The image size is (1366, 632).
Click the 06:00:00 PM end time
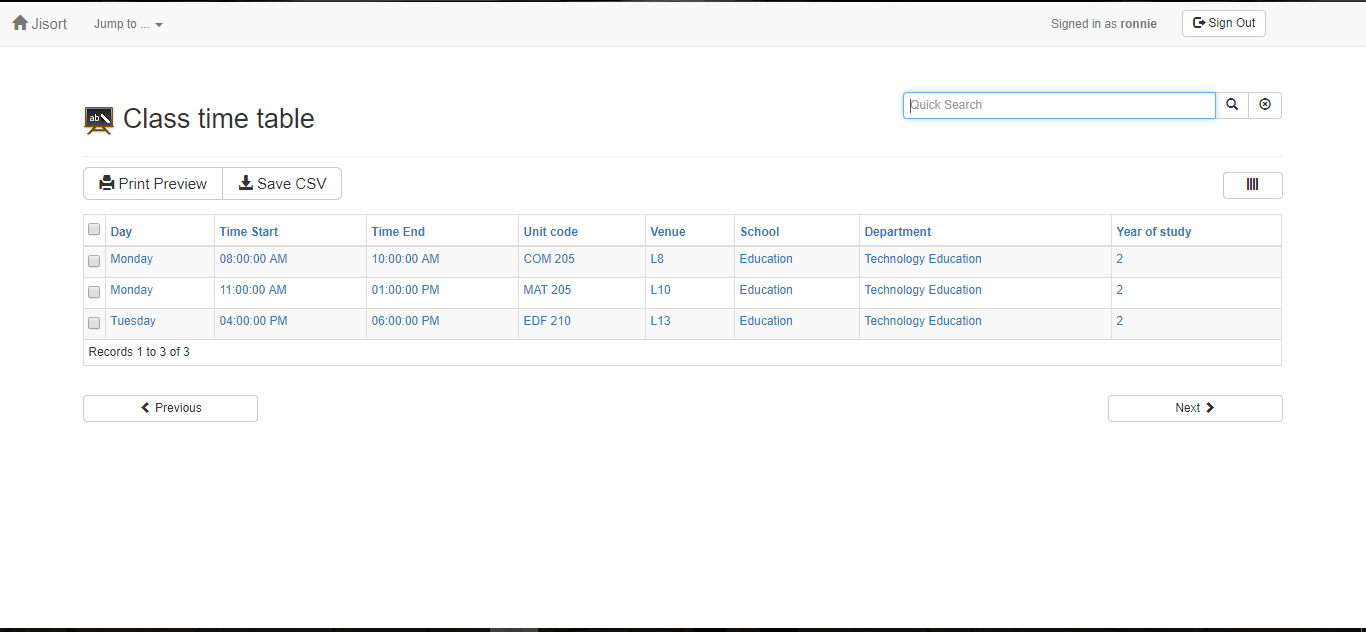405,321
